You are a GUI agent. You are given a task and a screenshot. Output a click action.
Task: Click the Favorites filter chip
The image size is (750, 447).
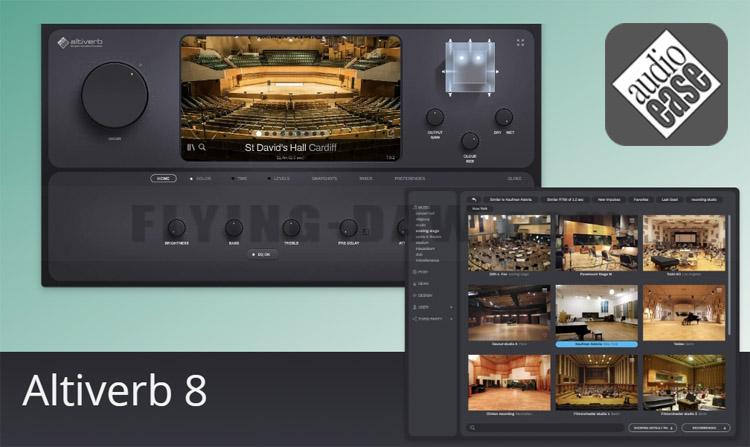click(x=641, y=199)
